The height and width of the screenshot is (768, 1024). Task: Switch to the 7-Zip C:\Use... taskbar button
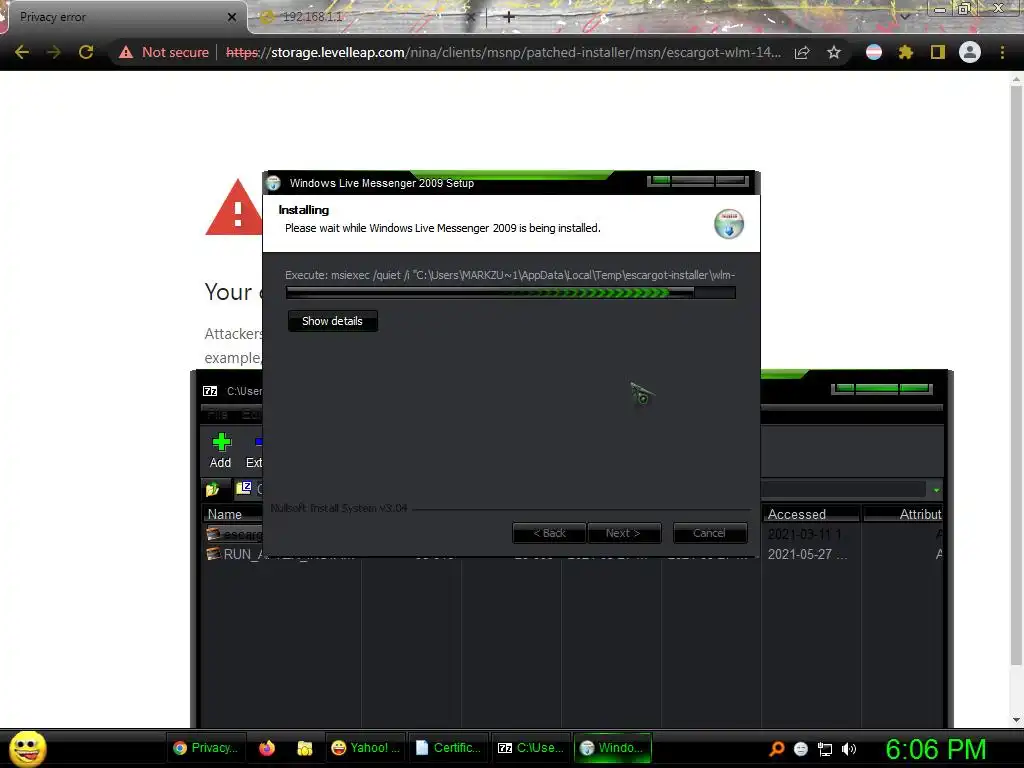point(532,748)
